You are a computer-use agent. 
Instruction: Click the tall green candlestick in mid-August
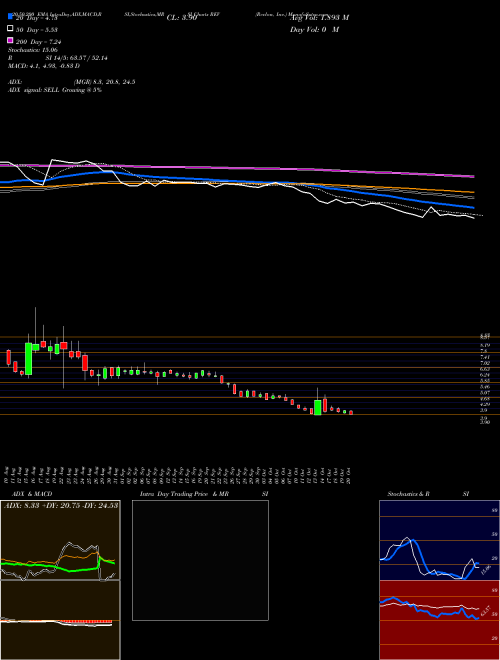(28, 359)
